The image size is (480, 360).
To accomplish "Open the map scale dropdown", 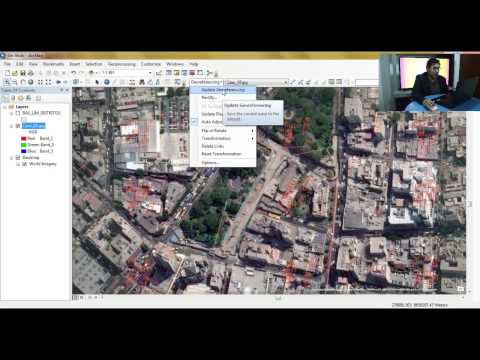I will click(150, 73).
